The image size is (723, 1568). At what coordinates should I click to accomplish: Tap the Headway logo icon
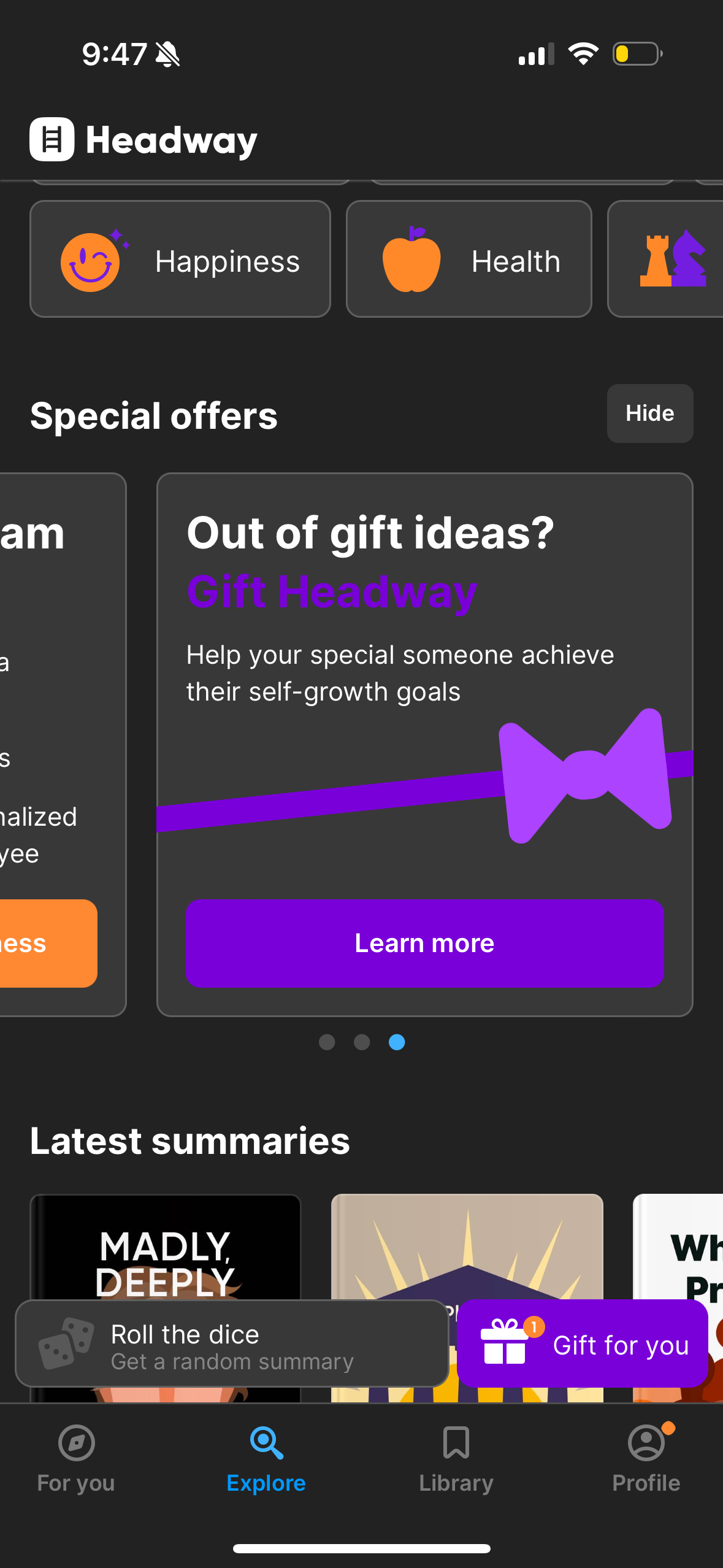point(52,139)
